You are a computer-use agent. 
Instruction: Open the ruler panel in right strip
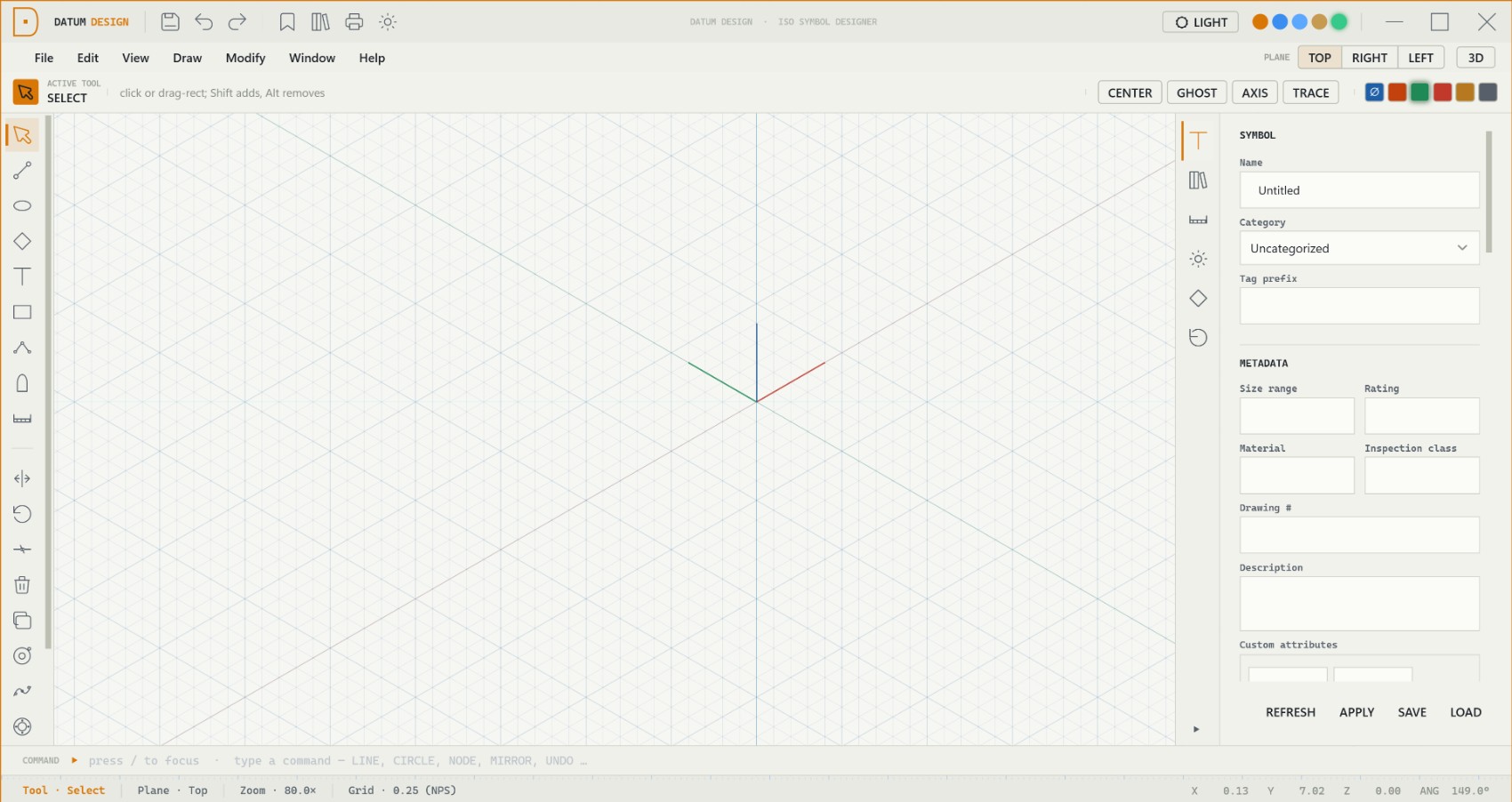click(1198, 220)
